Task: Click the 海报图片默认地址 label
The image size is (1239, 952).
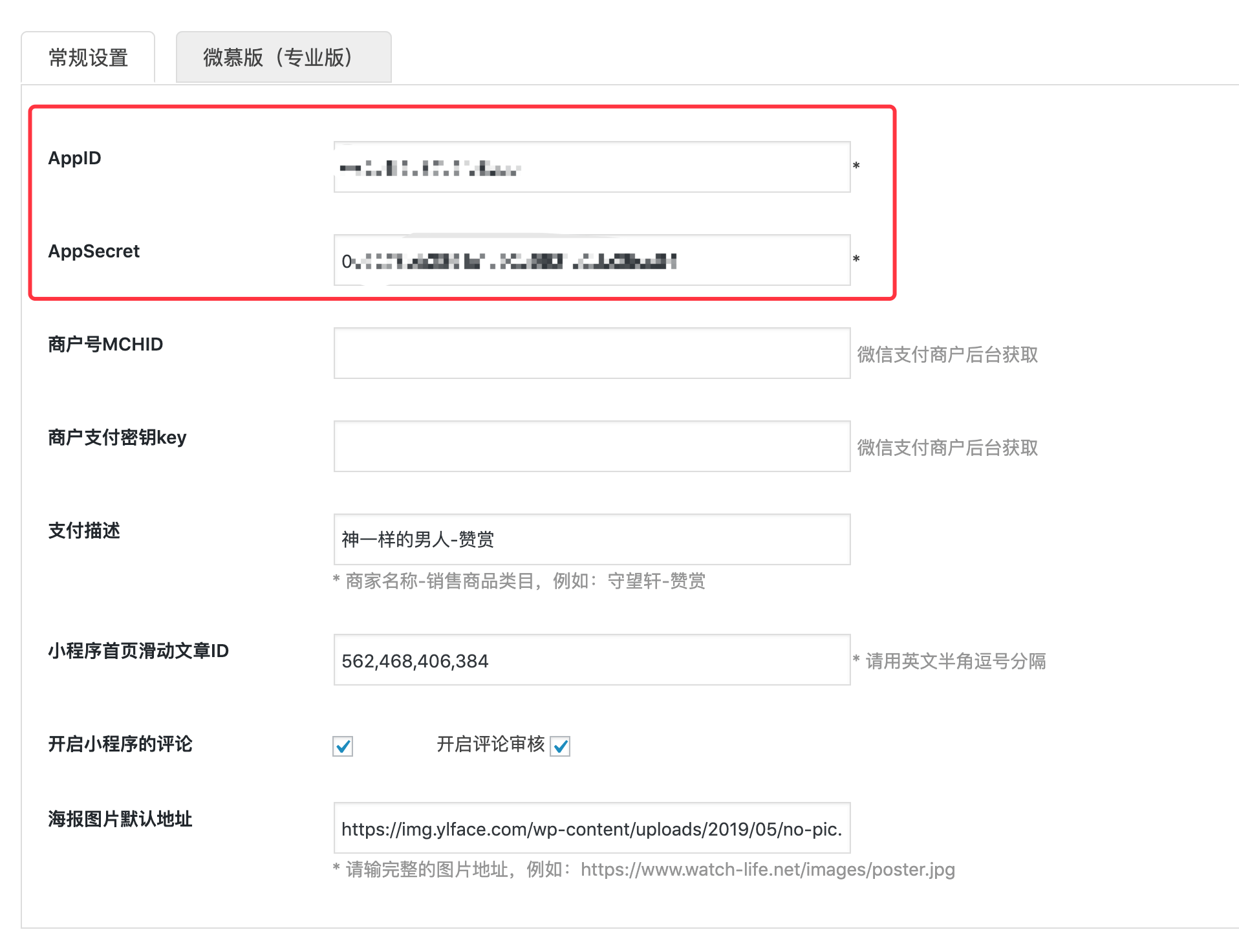Action: point(120,819)
